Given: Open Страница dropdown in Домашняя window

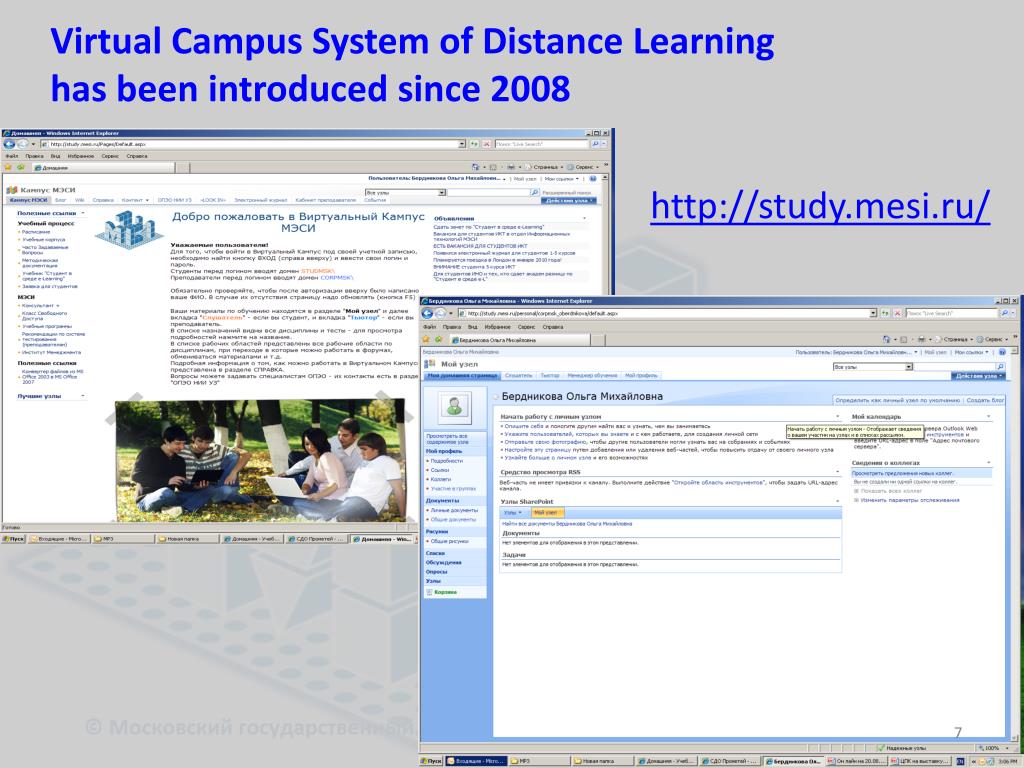Looking at the screenshot, I should click(x=545, y=167).
